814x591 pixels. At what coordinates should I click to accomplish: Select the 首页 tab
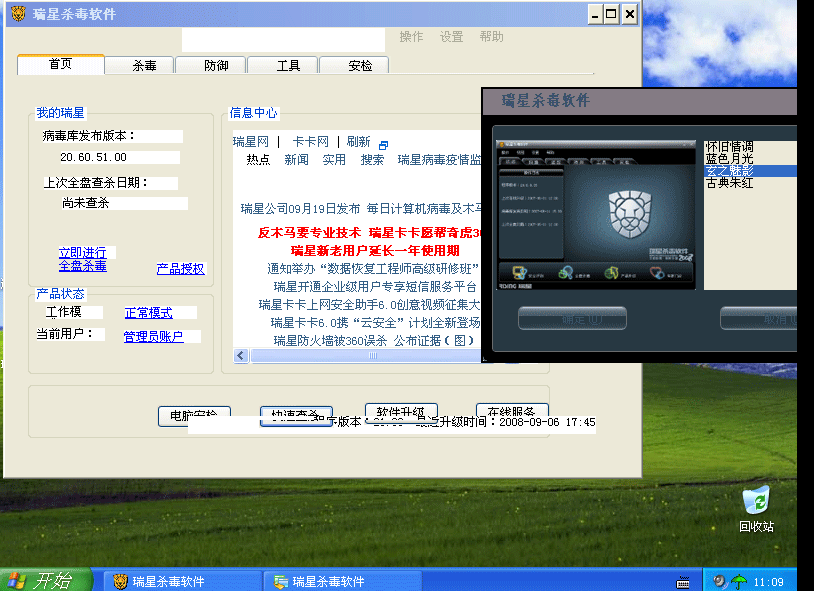pyautogui.click(x=61, y=64)
